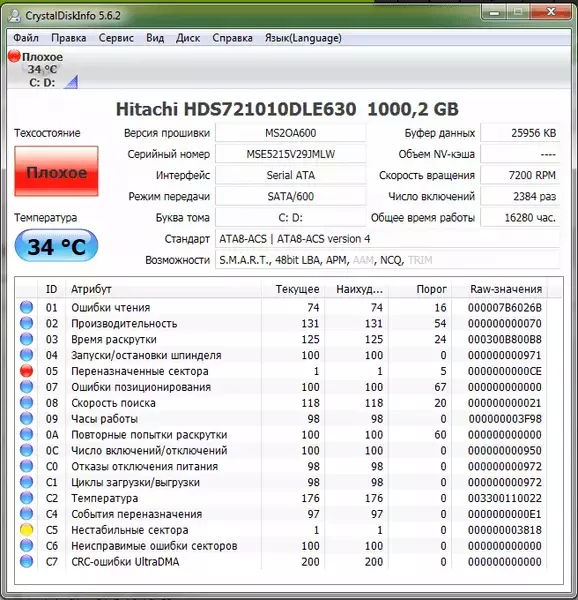The width and height of the screenshot is (578, 600).
Task: Click the red disk status icon at top
Action: click(14, 56)
